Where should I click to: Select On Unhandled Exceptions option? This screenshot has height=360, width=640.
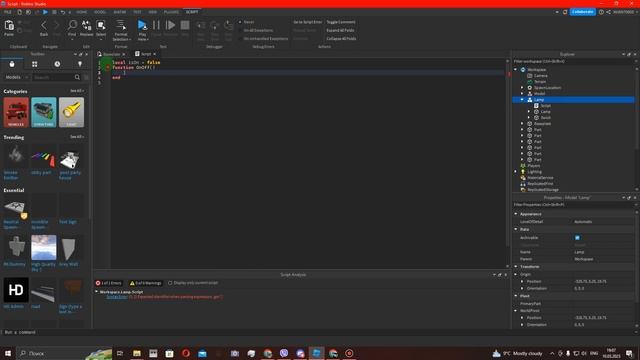click(x=263, y=38)
